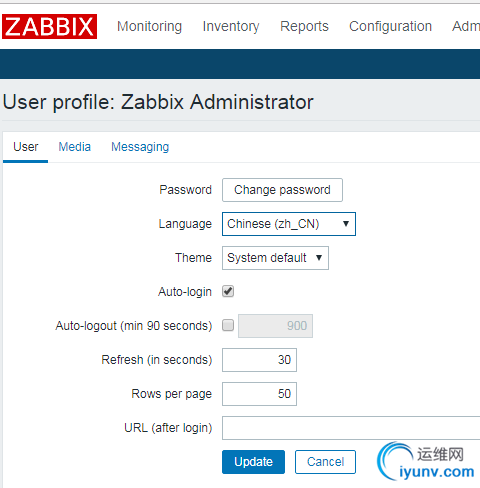The height and width of the screenshot is (488, 480).
Task: Open the Inventory menu
Action: 231,26
